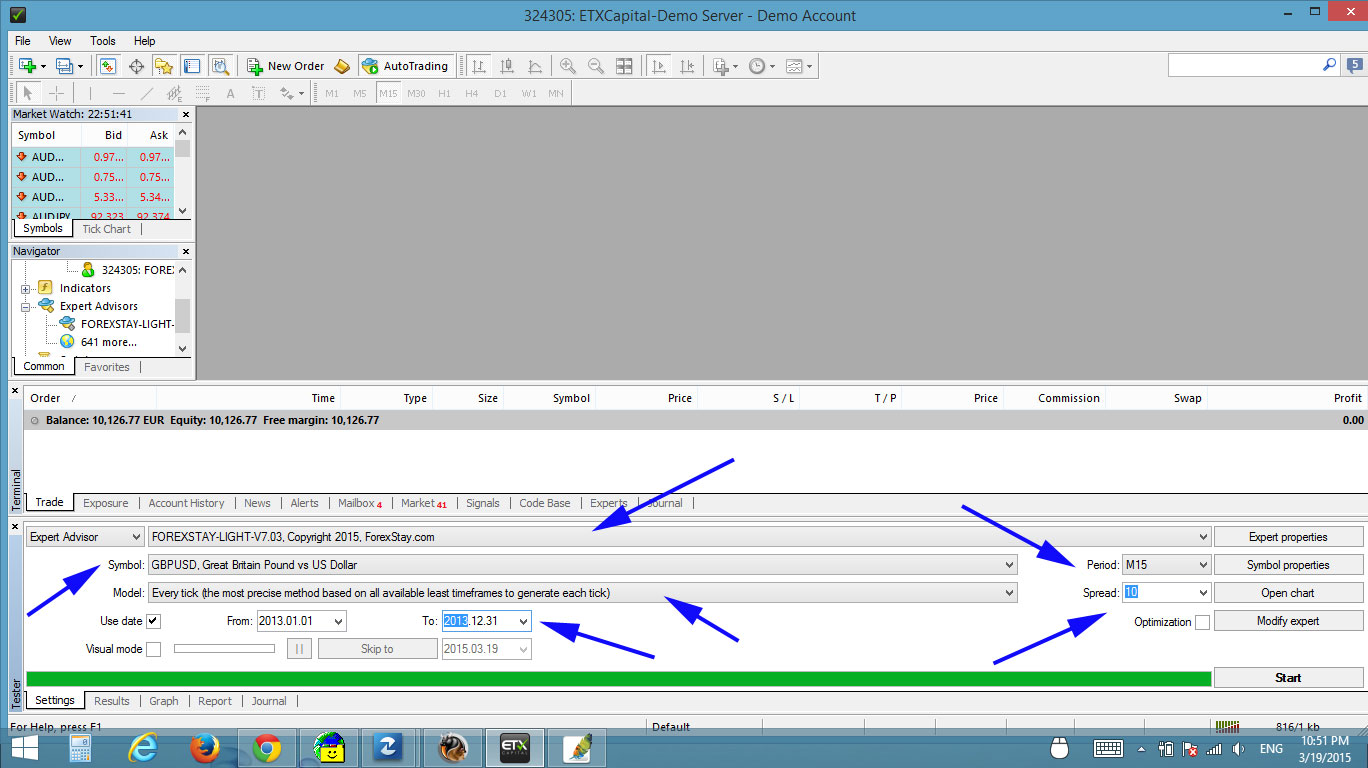Enable the Optimization checkbox
This screenshot has height=768, width=1368.
pos(1202,622)
